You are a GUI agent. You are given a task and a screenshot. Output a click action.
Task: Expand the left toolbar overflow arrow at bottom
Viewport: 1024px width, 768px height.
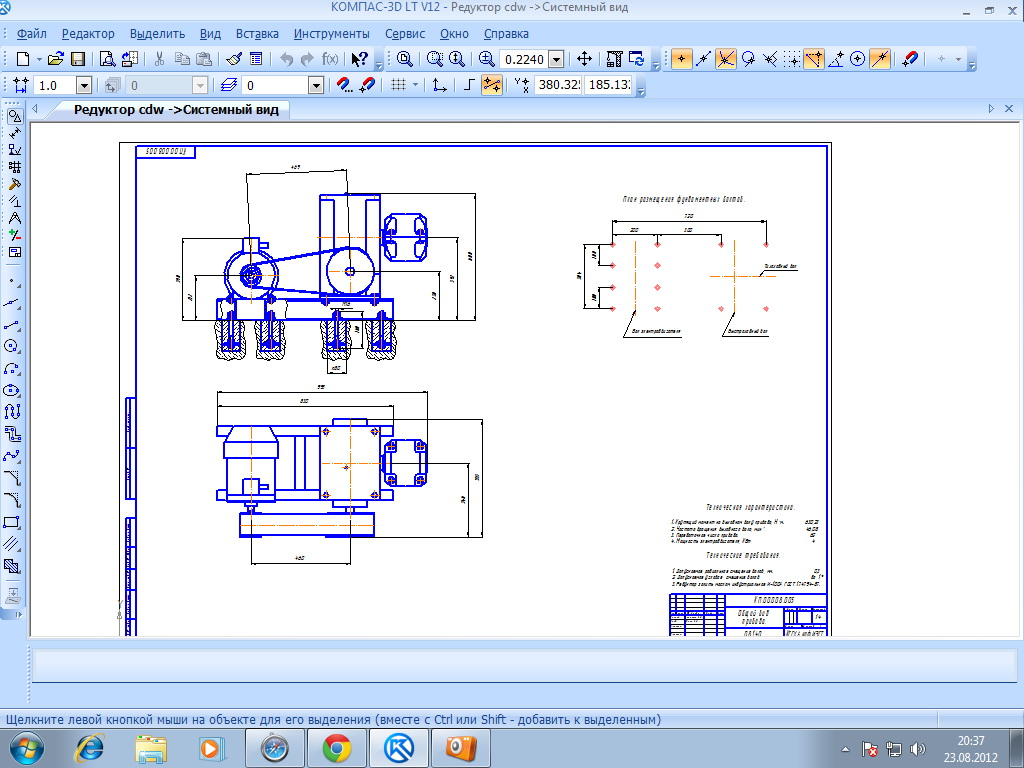[x=18, y=614]
